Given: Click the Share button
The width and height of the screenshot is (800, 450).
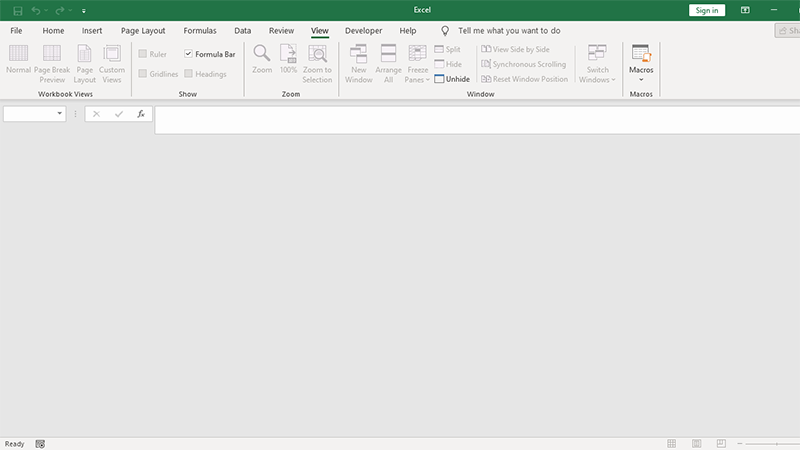Looking at the screenshot, I should 788,31.
